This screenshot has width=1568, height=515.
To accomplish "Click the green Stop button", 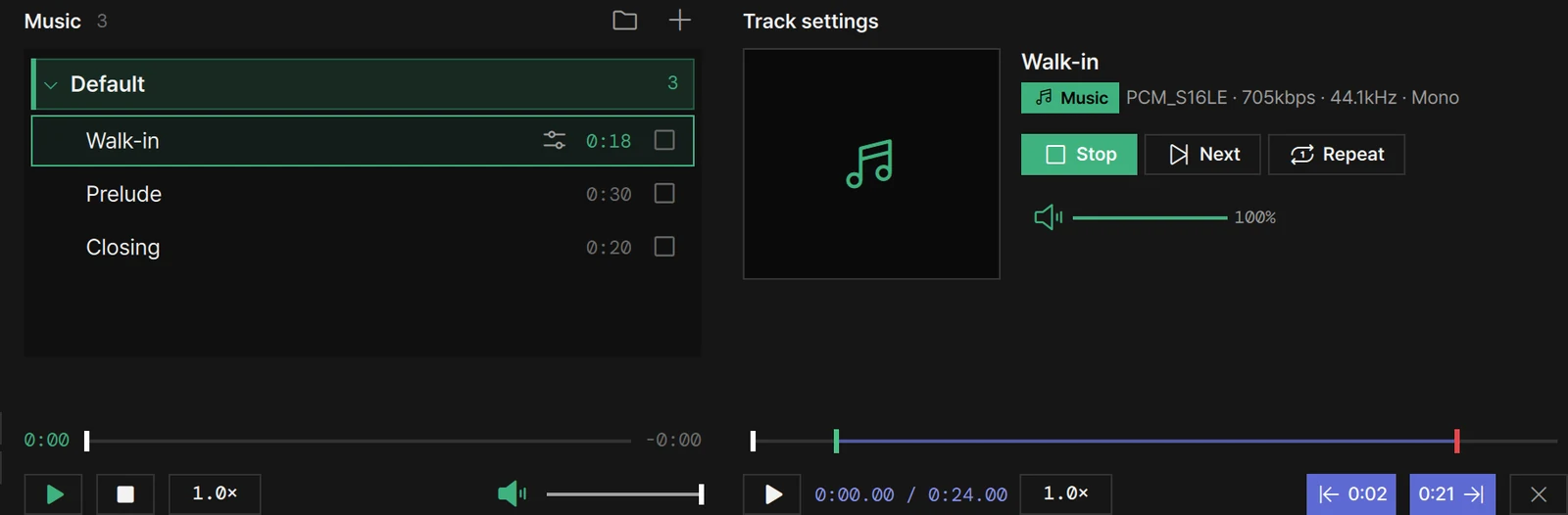I will pyautogui.click(x=1079, y=155).
